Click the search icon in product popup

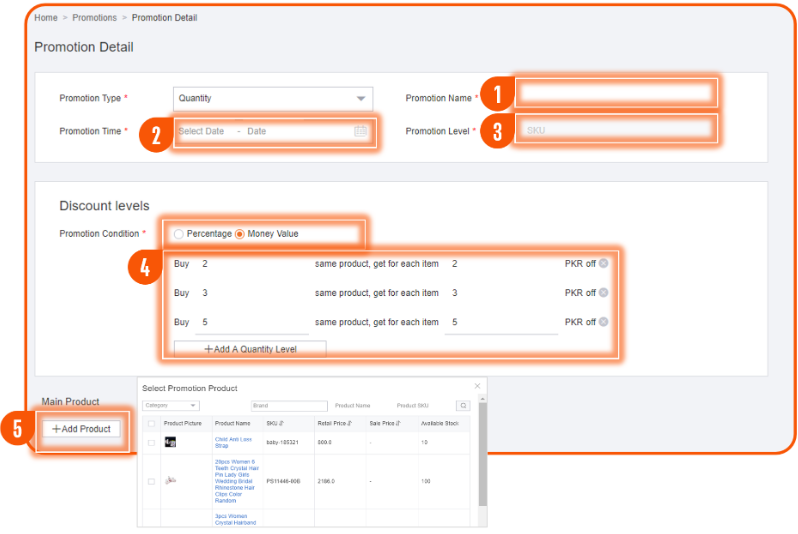463,406
